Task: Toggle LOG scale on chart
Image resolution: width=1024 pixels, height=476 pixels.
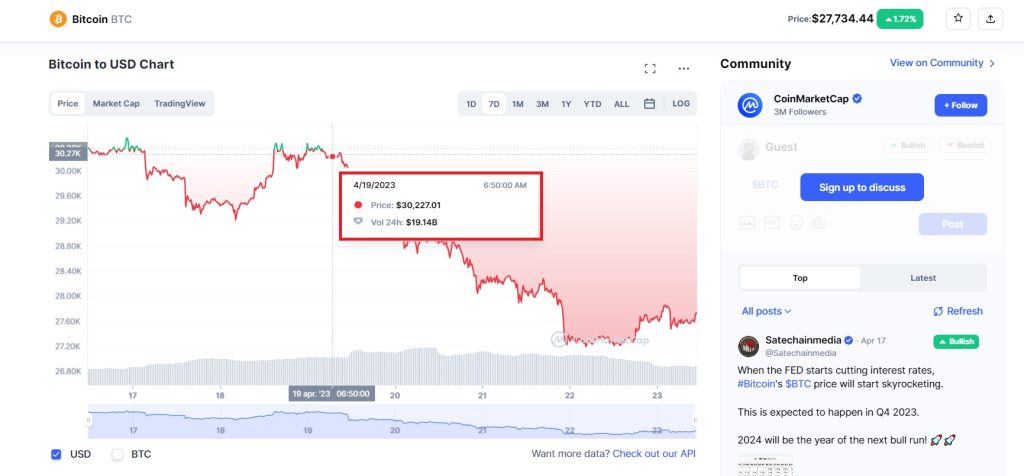Action: tap(681, 104)
